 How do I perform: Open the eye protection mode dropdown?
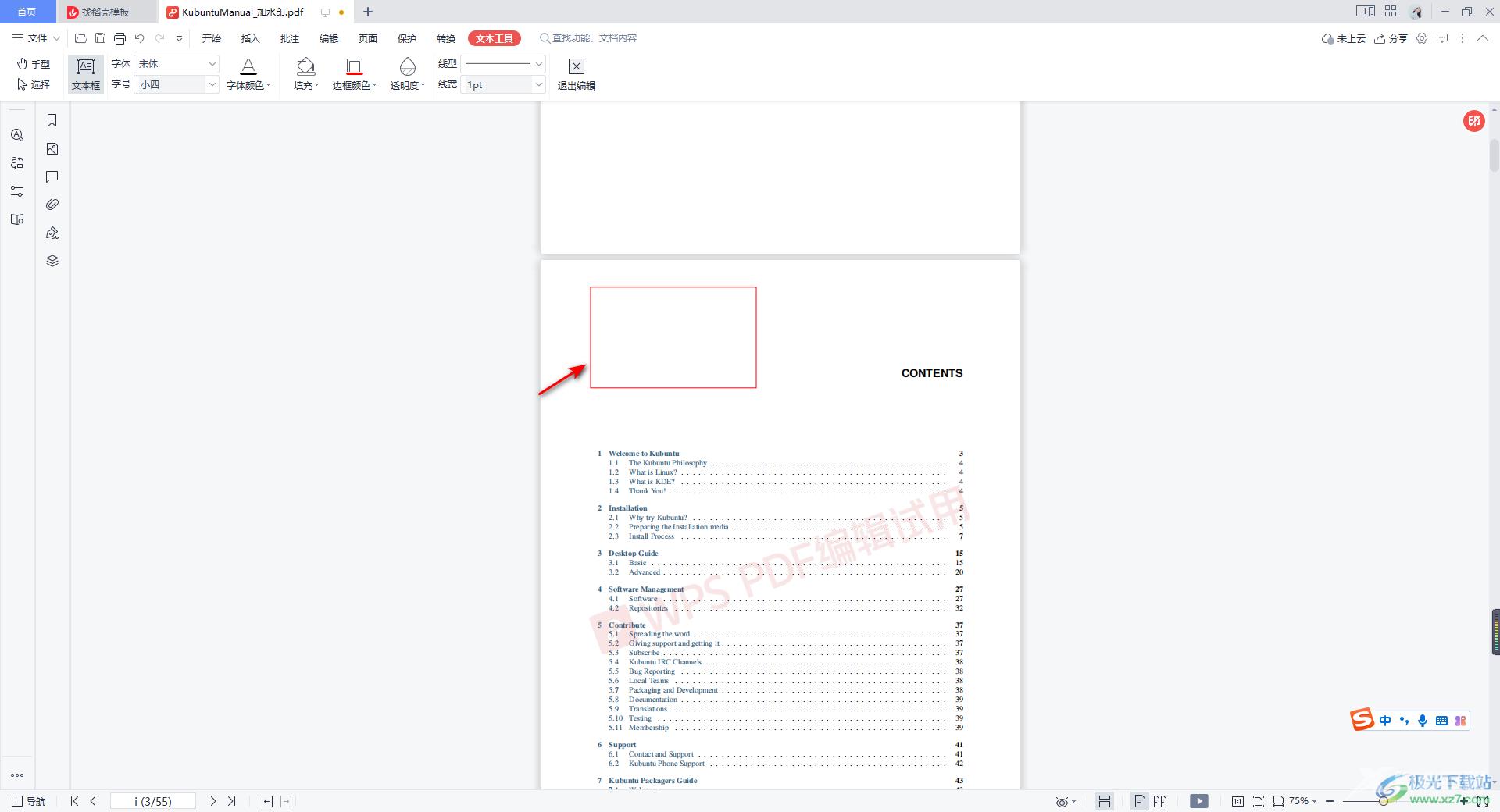click(x=1066, y=801)
